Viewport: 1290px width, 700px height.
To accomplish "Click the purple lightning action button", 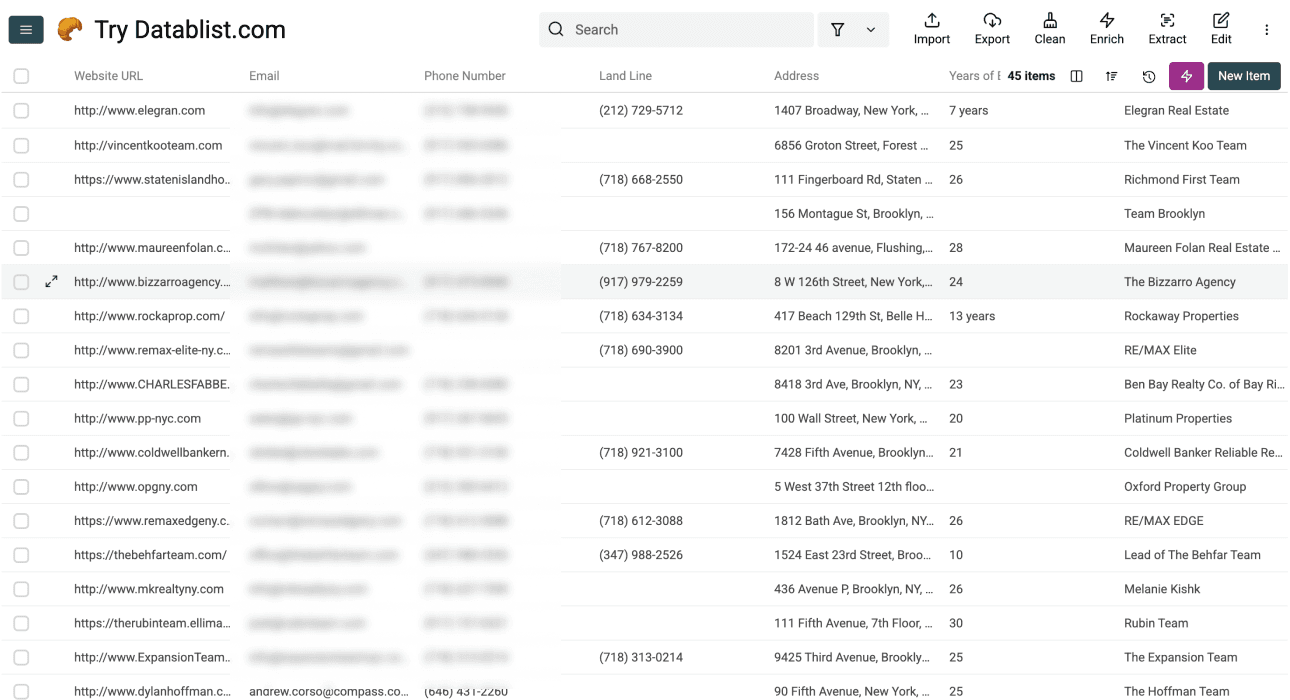I will click(1186, 76).
